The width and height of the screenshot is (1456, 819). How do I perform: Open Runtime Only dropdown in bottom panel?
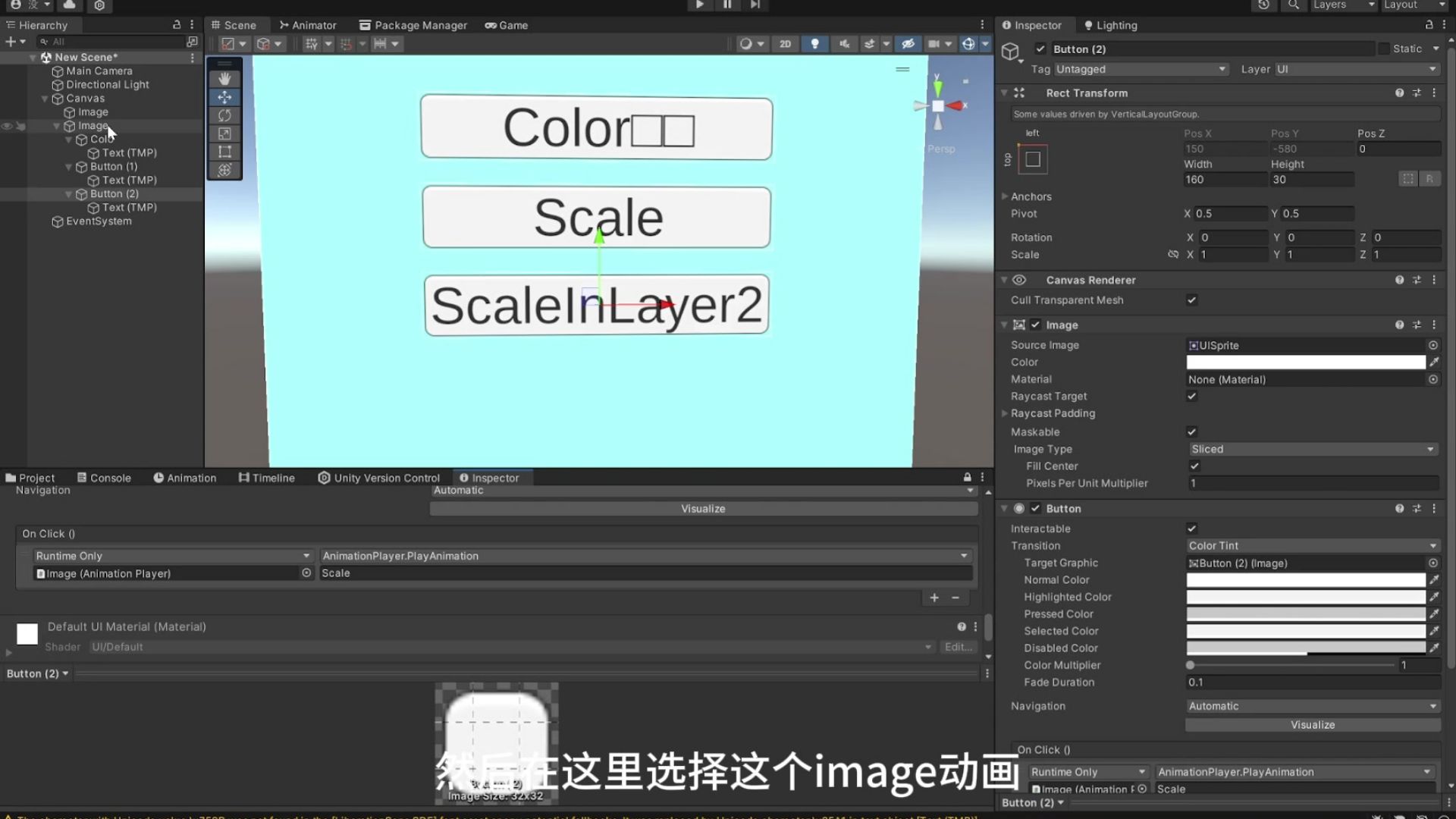pyautogui.click(x=172, y=556)
